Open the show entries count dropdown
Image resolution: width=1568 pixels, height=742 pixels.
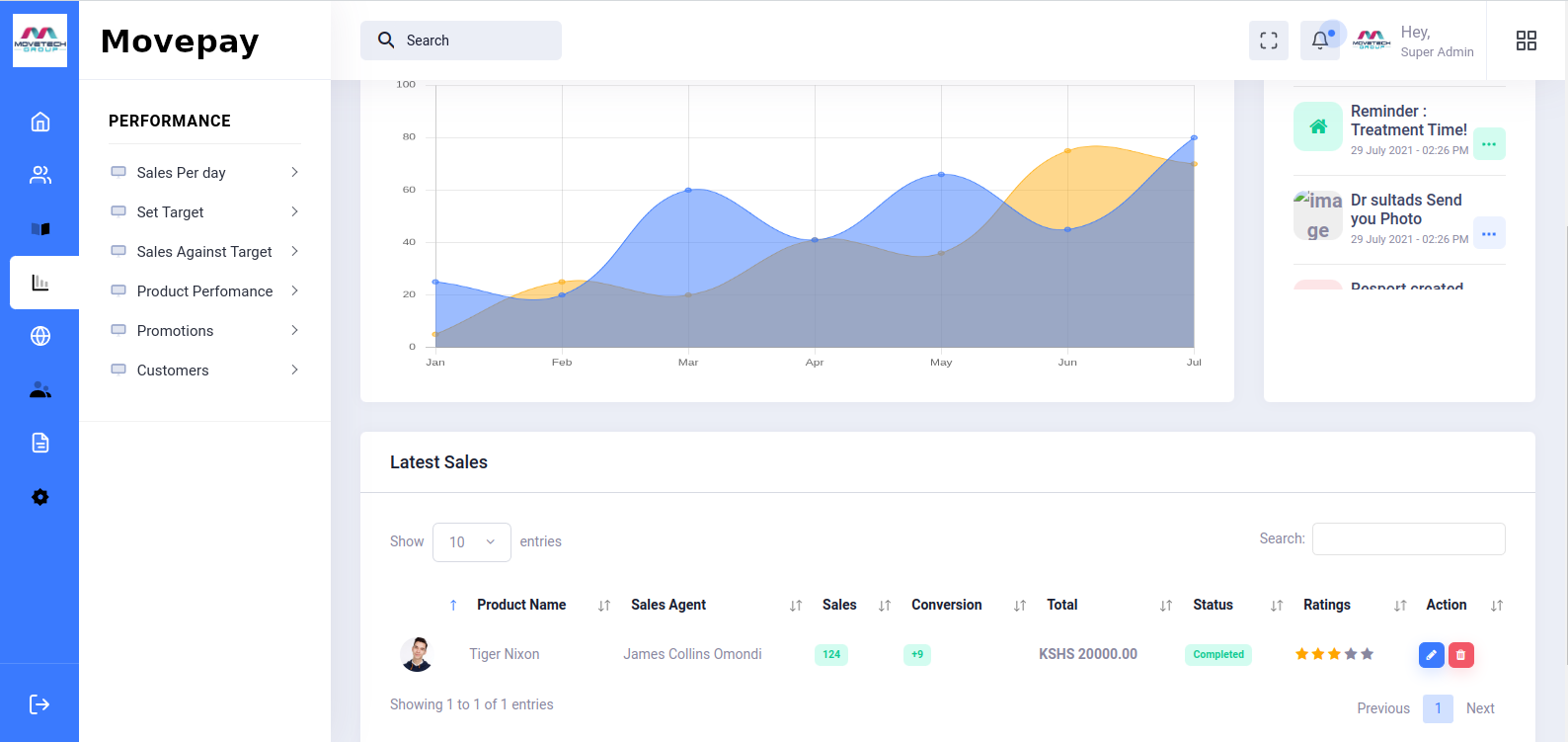click(472, 542)
